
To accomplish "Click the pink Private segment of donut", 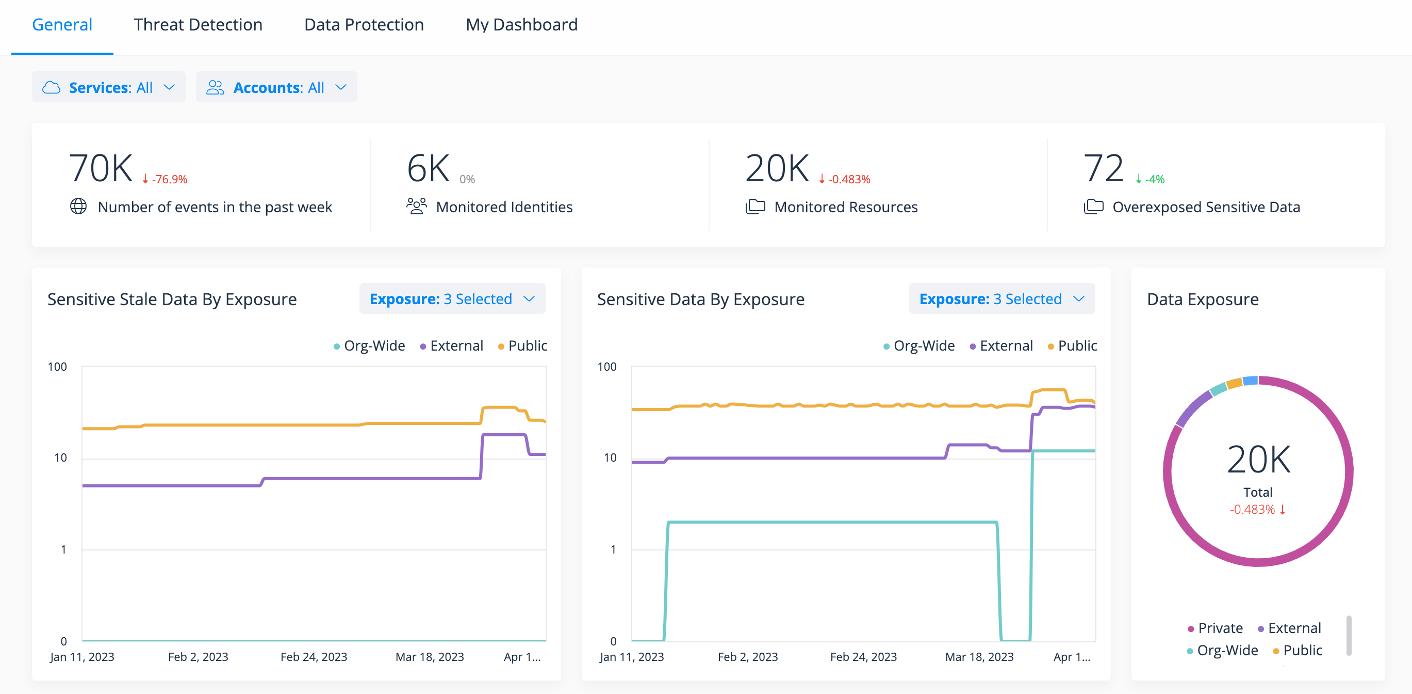I will click(1258, 562).
